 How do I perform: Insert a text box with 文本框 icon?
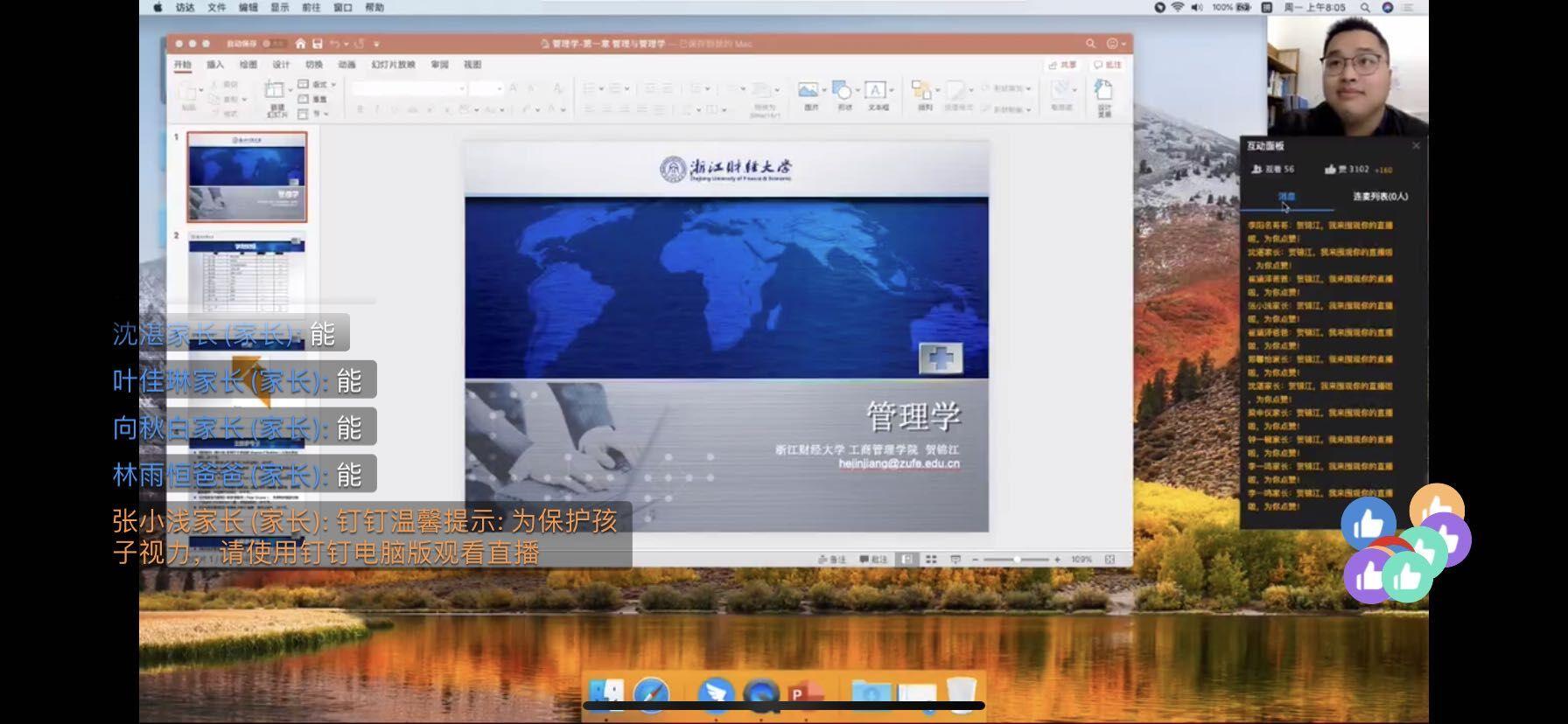coord(877,91)
